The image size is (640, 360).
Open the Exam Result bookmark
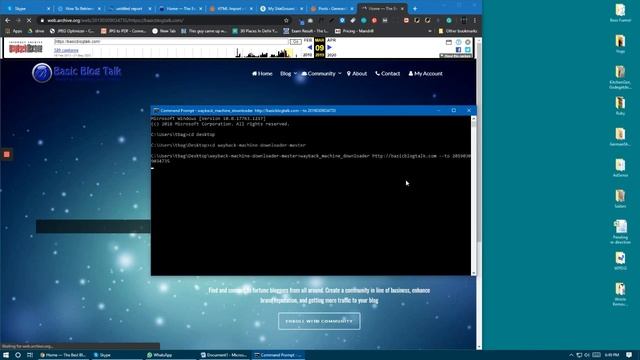pos(305,31)
